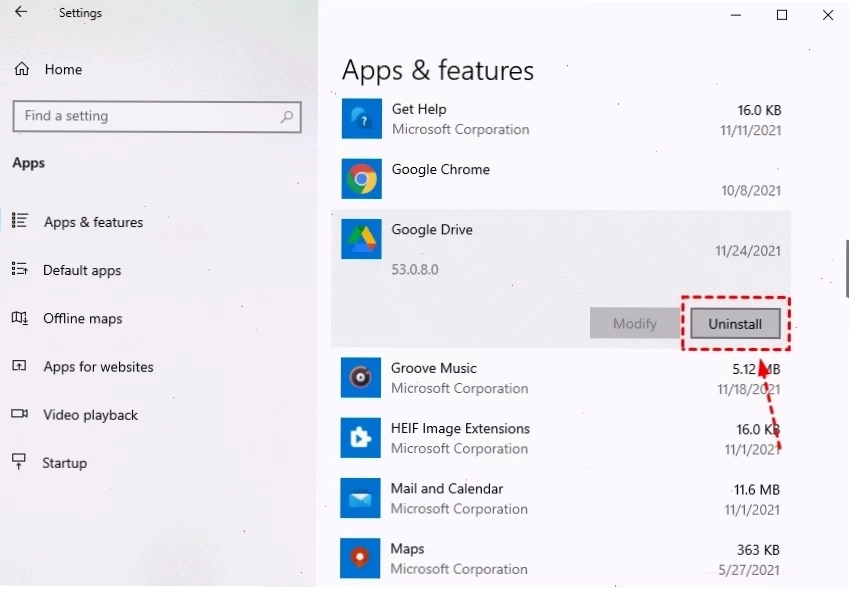Click the Offline maps sidebar icon

point(19,317)
